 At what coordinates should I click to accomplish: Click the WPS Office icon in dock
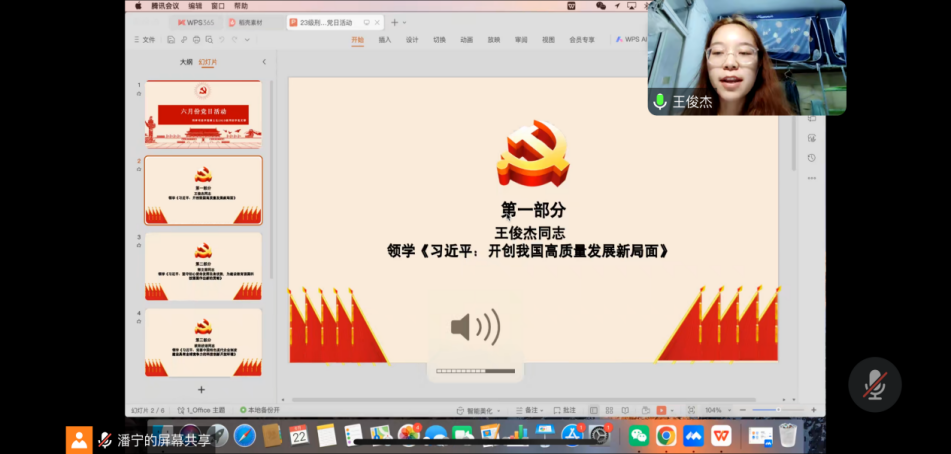(x=721, y=435)
